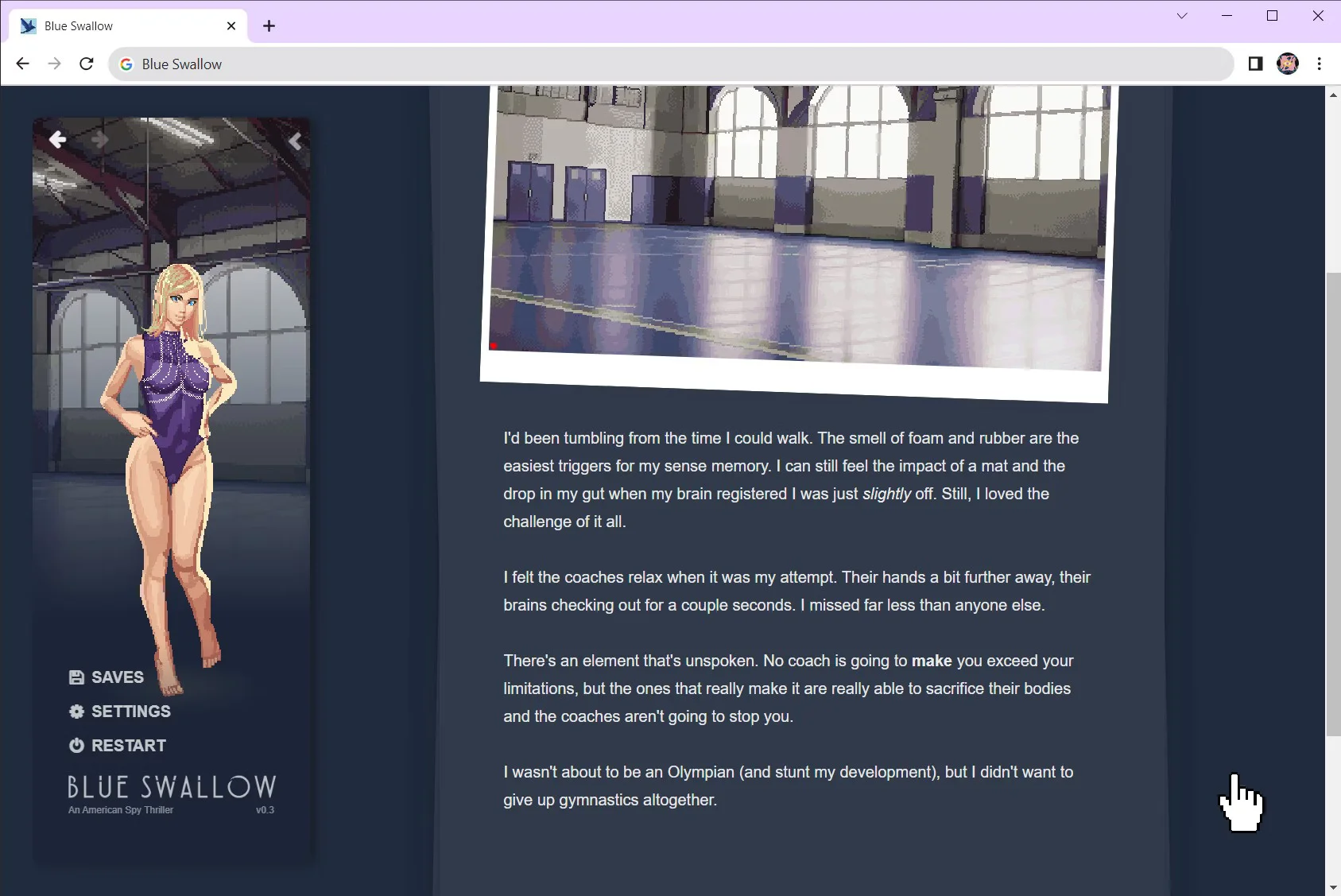
Task: Open the Settings menu
Action: click(120, 712)
